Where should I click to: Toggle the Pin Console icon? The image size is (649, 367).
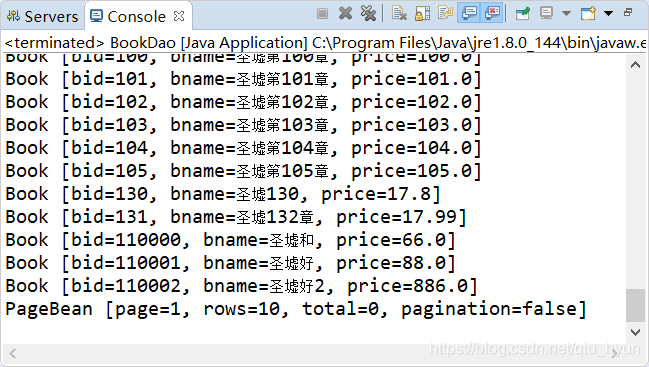523,13
